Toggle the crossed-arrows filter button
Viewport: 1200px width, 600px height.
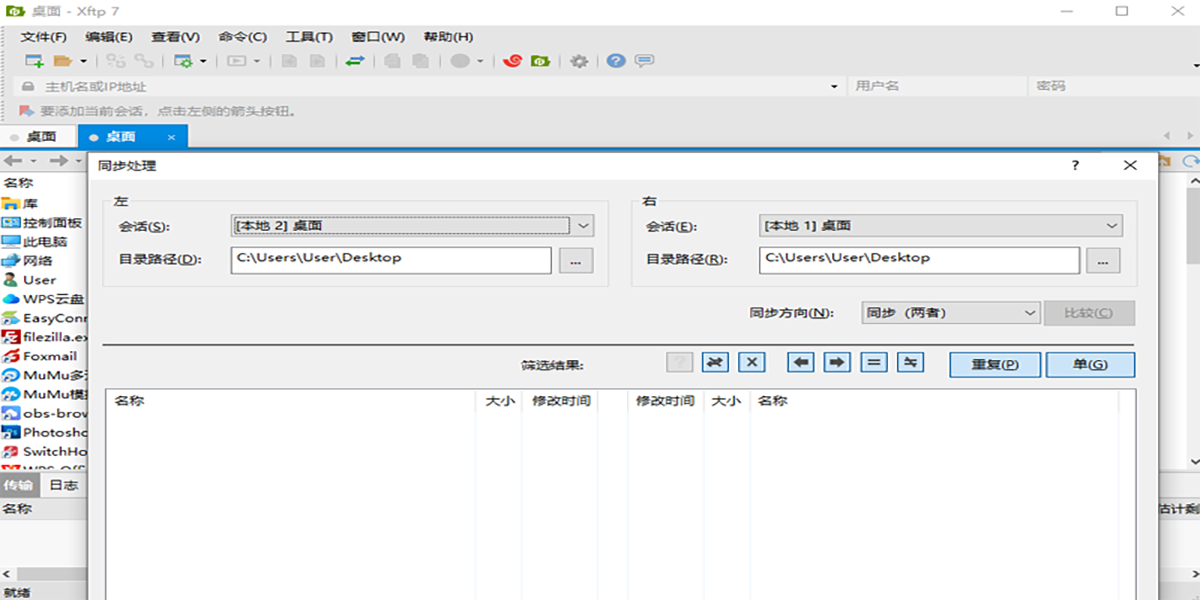click(x=714, y=362)
